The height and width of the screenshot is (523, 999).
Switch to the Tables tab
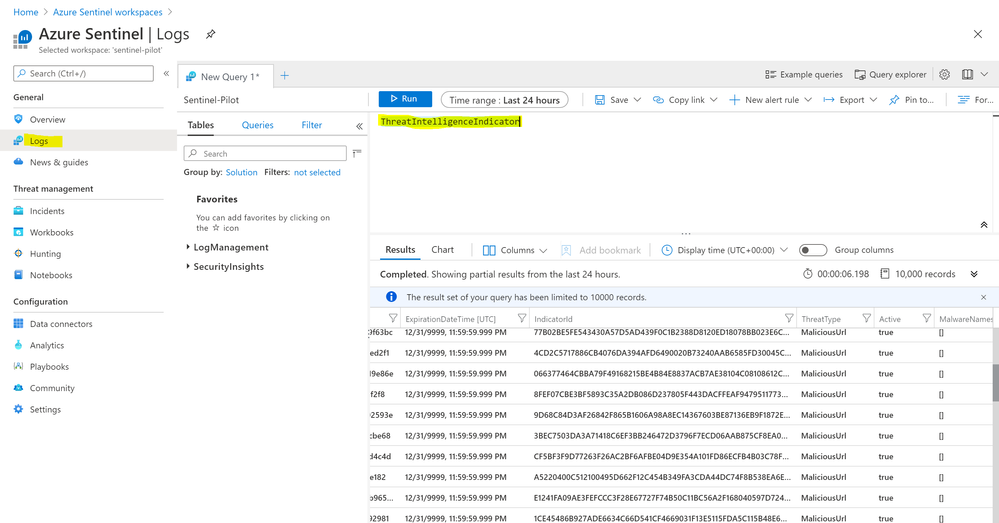coord(201,125)
